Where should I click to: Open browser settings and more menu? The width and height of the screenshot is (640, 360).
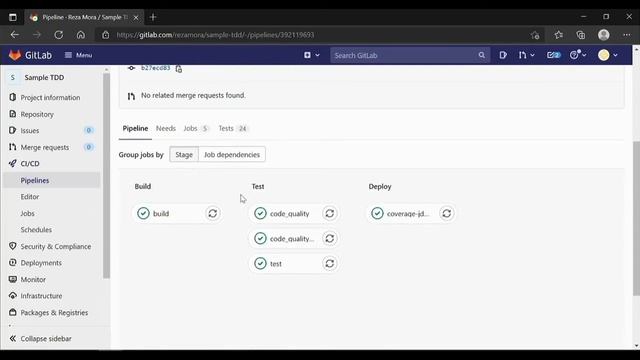click(x=627, y=35)
